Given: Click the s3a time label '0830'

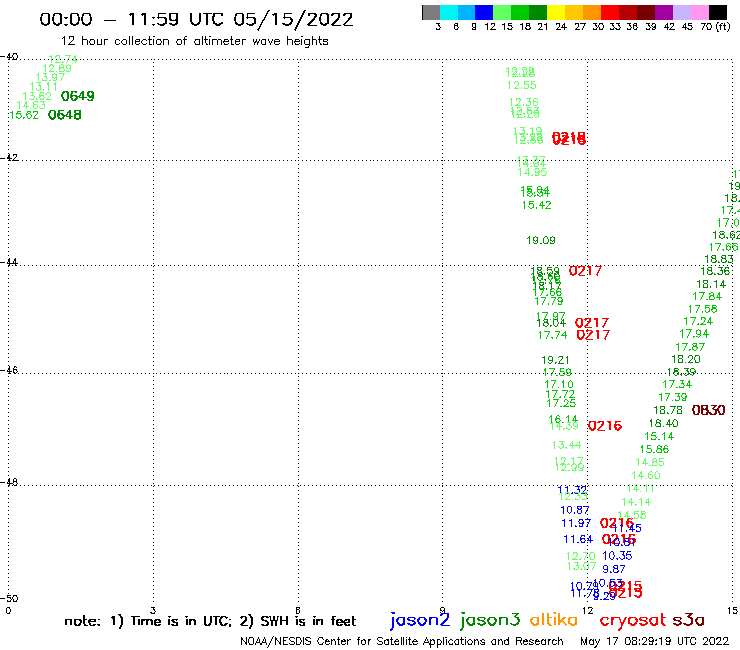Looking at the screenshot, I should [x=708, y=410].
